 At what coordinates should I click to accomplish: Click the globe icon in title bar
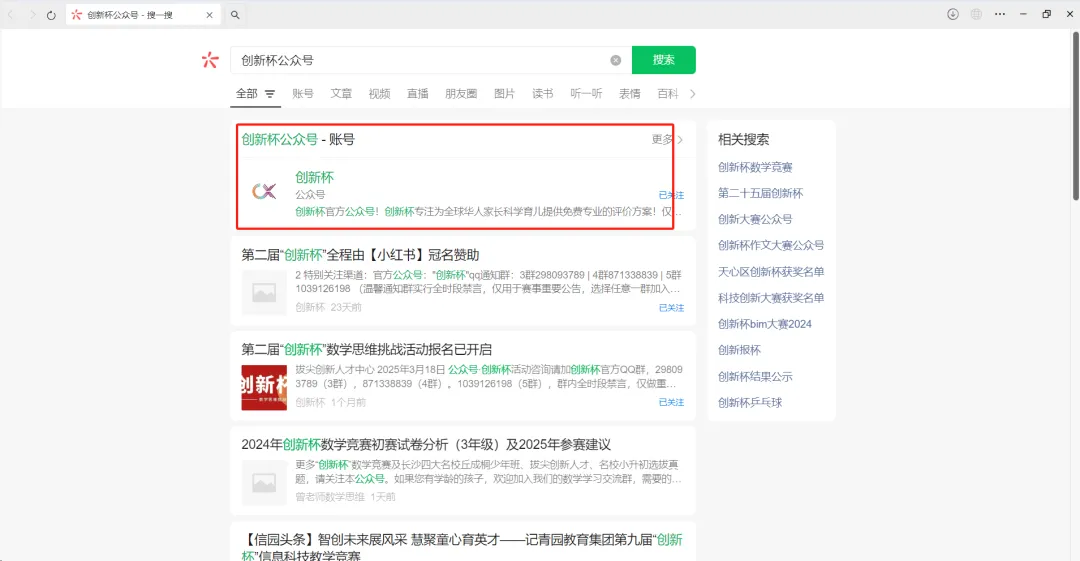[976, 14]
